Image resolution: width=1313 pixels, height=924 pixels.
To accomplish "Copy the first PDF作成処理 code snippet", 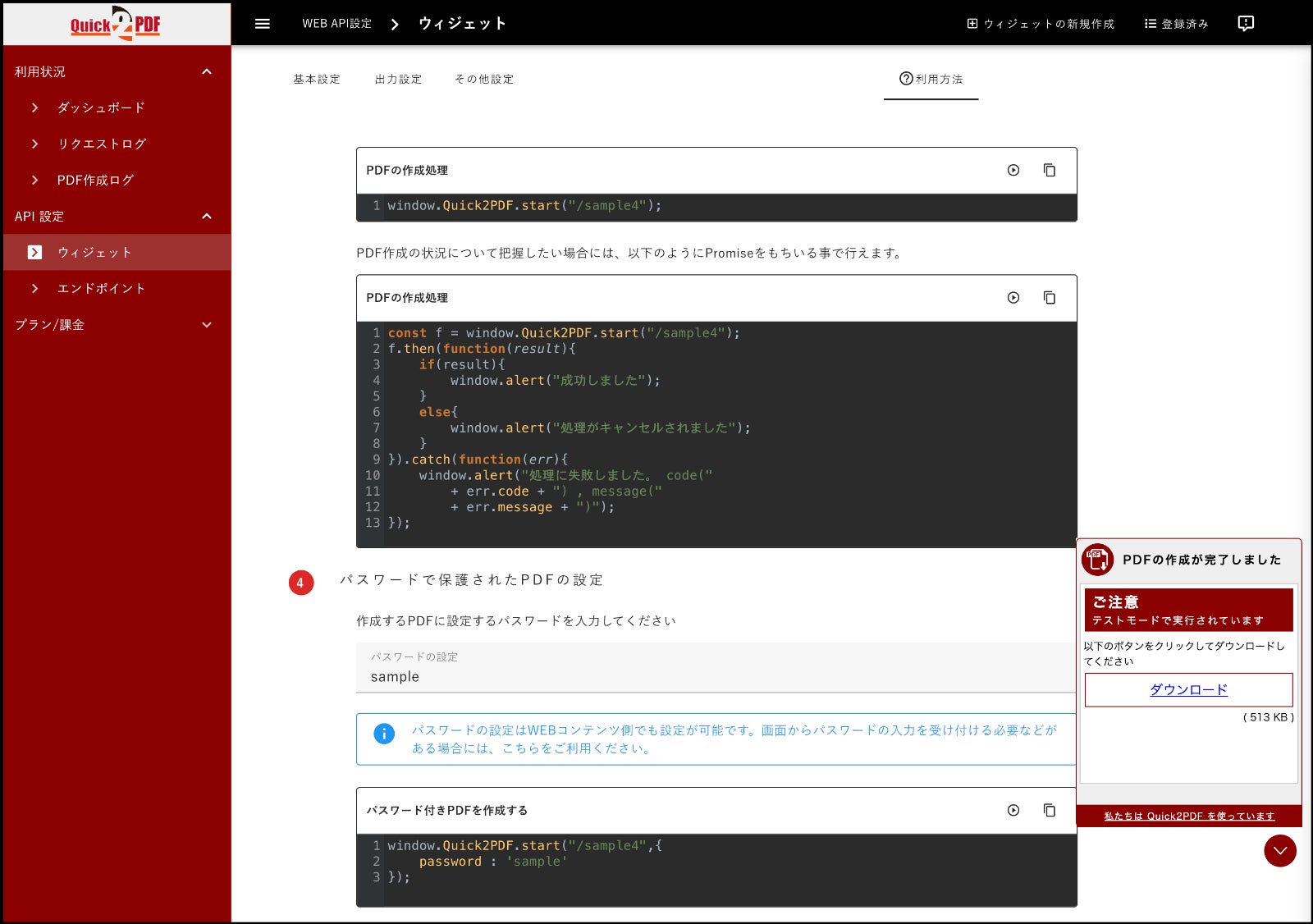I will (1049, 170).
